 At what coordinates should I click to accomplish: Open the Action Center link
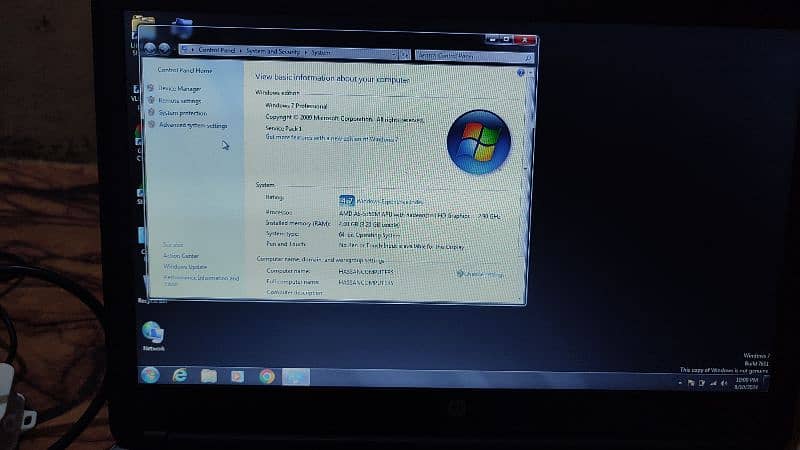click(181, 256)
